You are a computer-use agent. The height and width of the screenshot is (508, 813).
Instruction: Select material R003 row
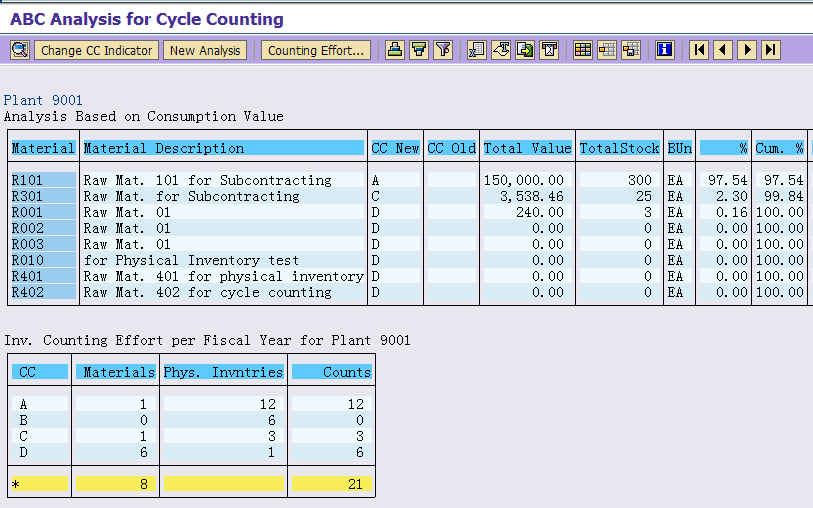pos(44,244)
